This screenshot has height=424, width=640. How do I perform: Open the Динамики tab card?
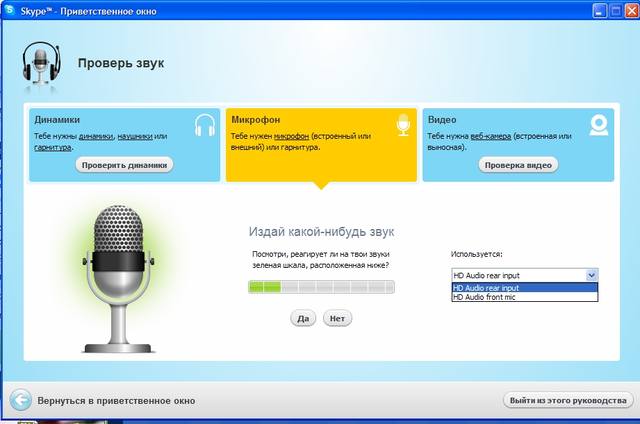[124, 144]
